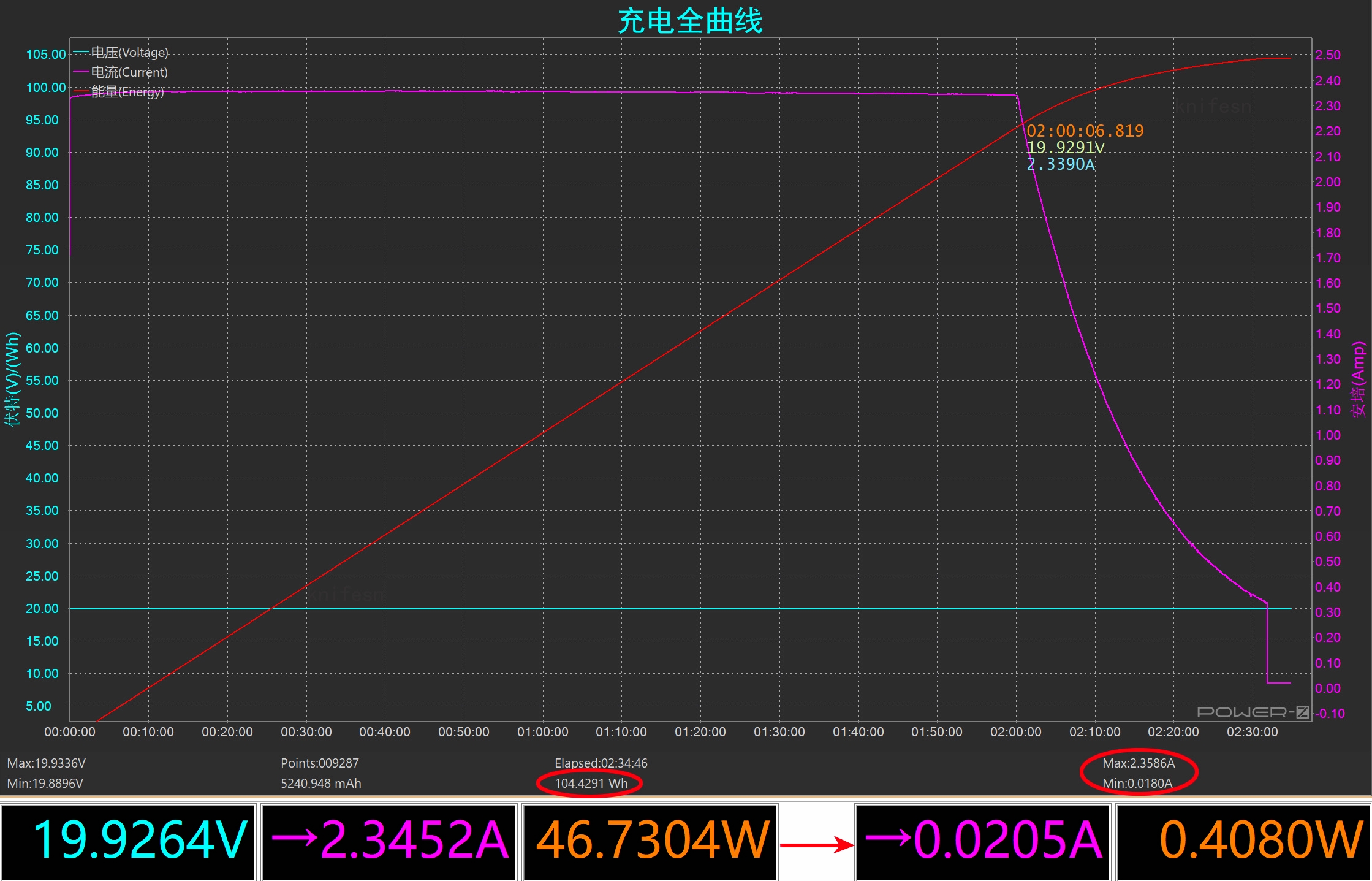Screen dimensions: 1372x881
Task: Click the POWER-Z logo watermark
Action: (x=1253, y=712)
